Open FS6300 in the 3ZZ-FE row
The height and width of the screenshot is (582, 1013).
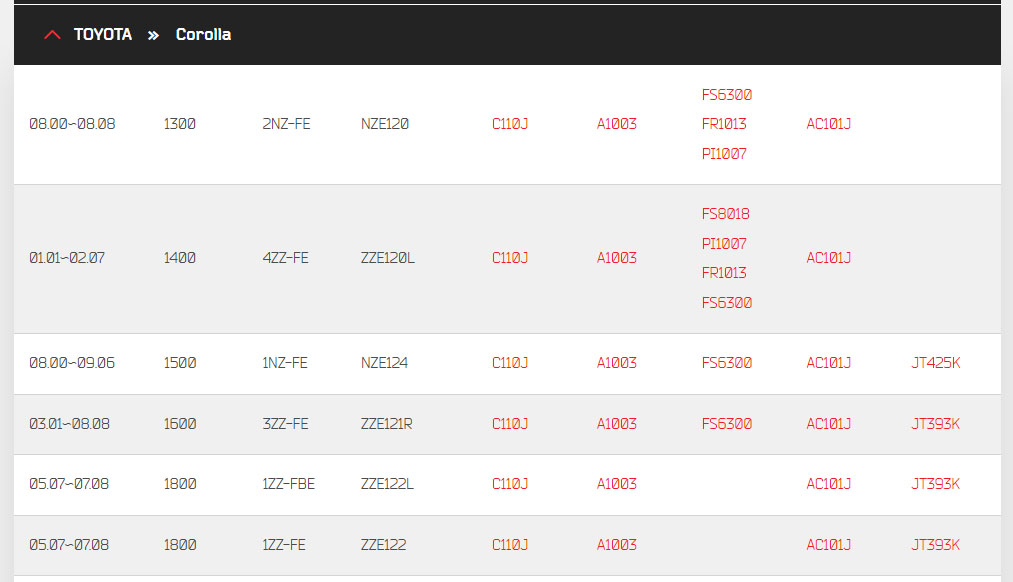[x=727, y=424]
